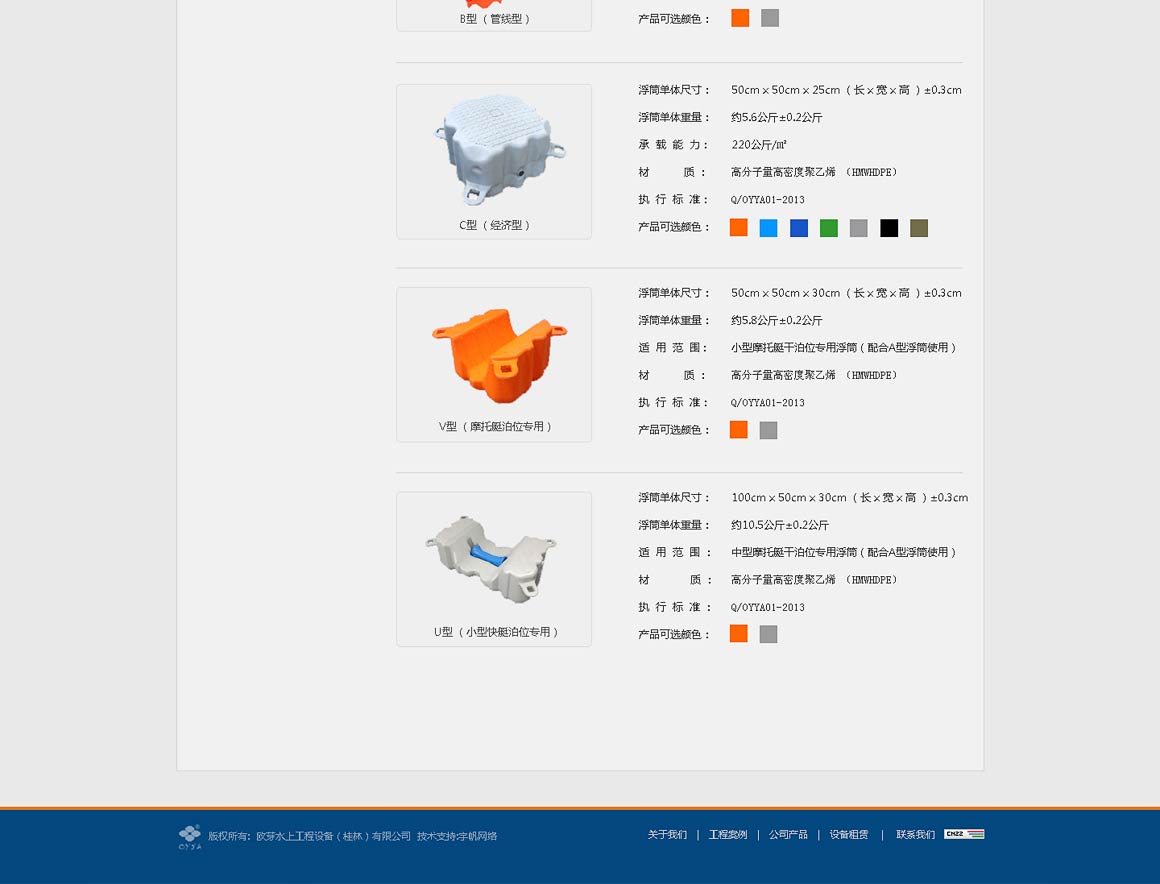Image resolution: width=1160 pixels, height=884 pixels.
Task: Click the 220公斤/㎡ load capacity text
Action: click(758, 145)
